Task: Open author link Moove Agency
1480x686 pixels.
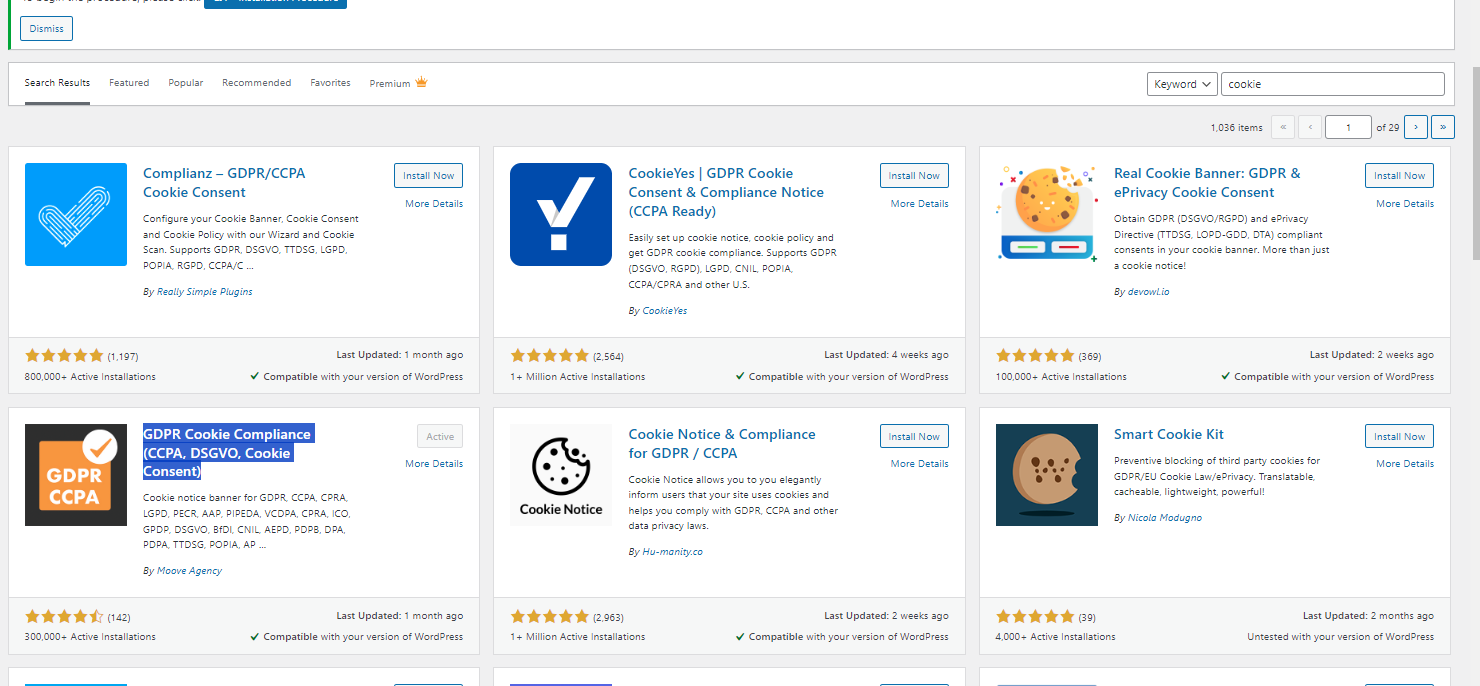Action: 189,571
